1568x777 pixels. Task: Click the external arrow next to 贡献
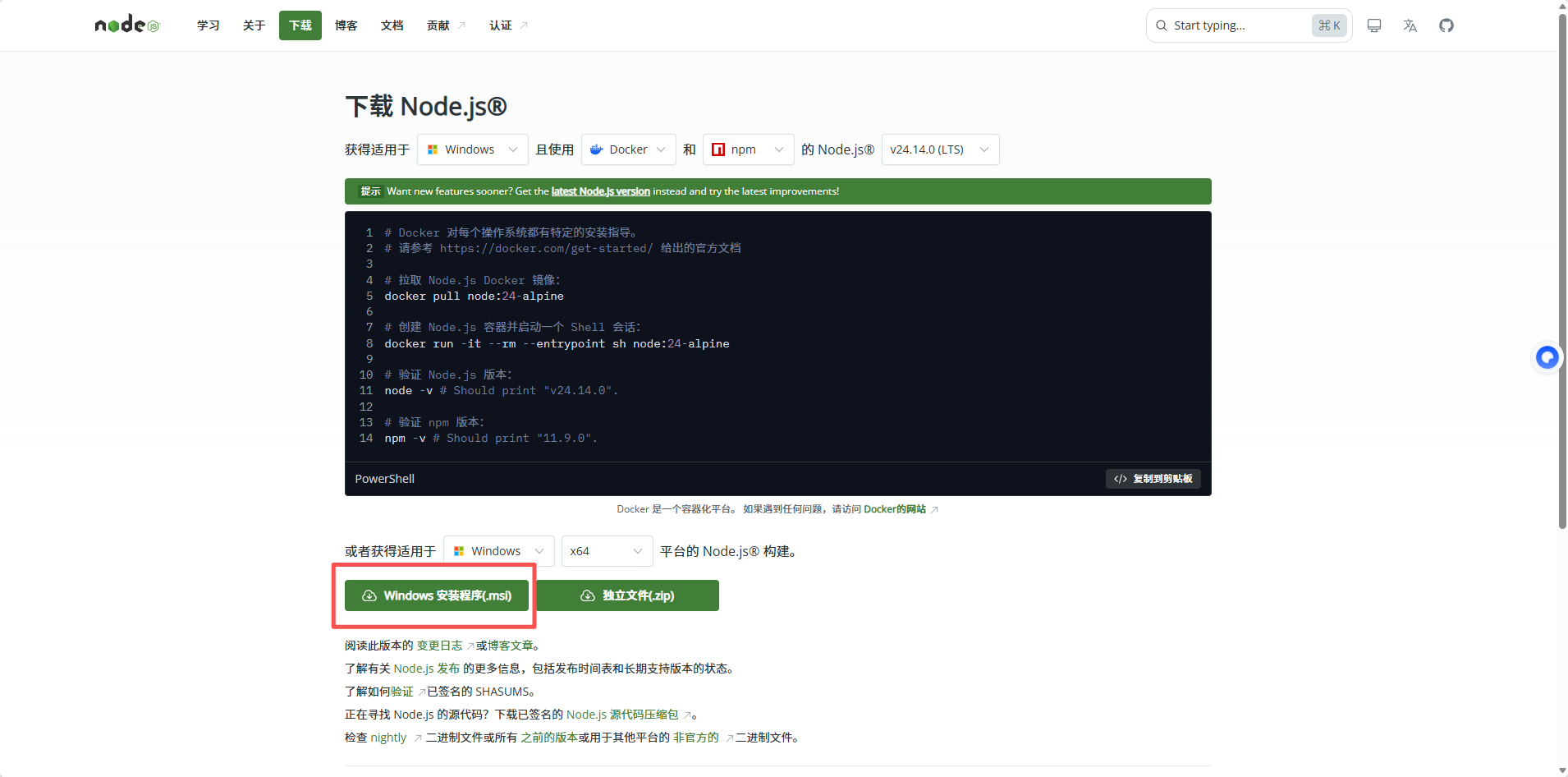pos(461,25)
